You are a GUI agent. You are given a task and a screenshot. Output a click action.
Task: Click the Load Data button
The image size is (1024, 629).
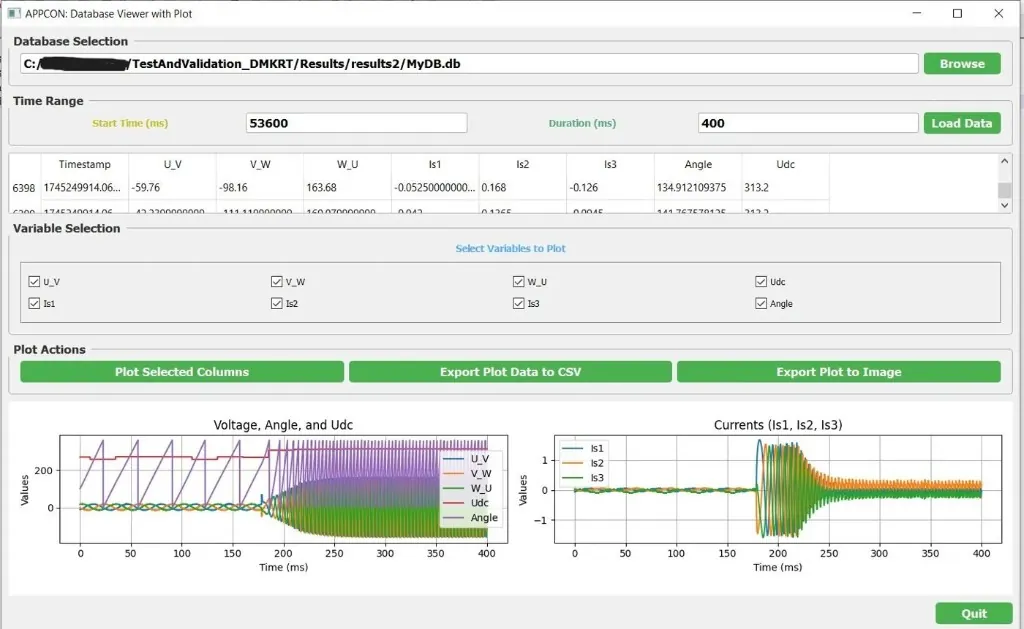(x=962, y=123)
